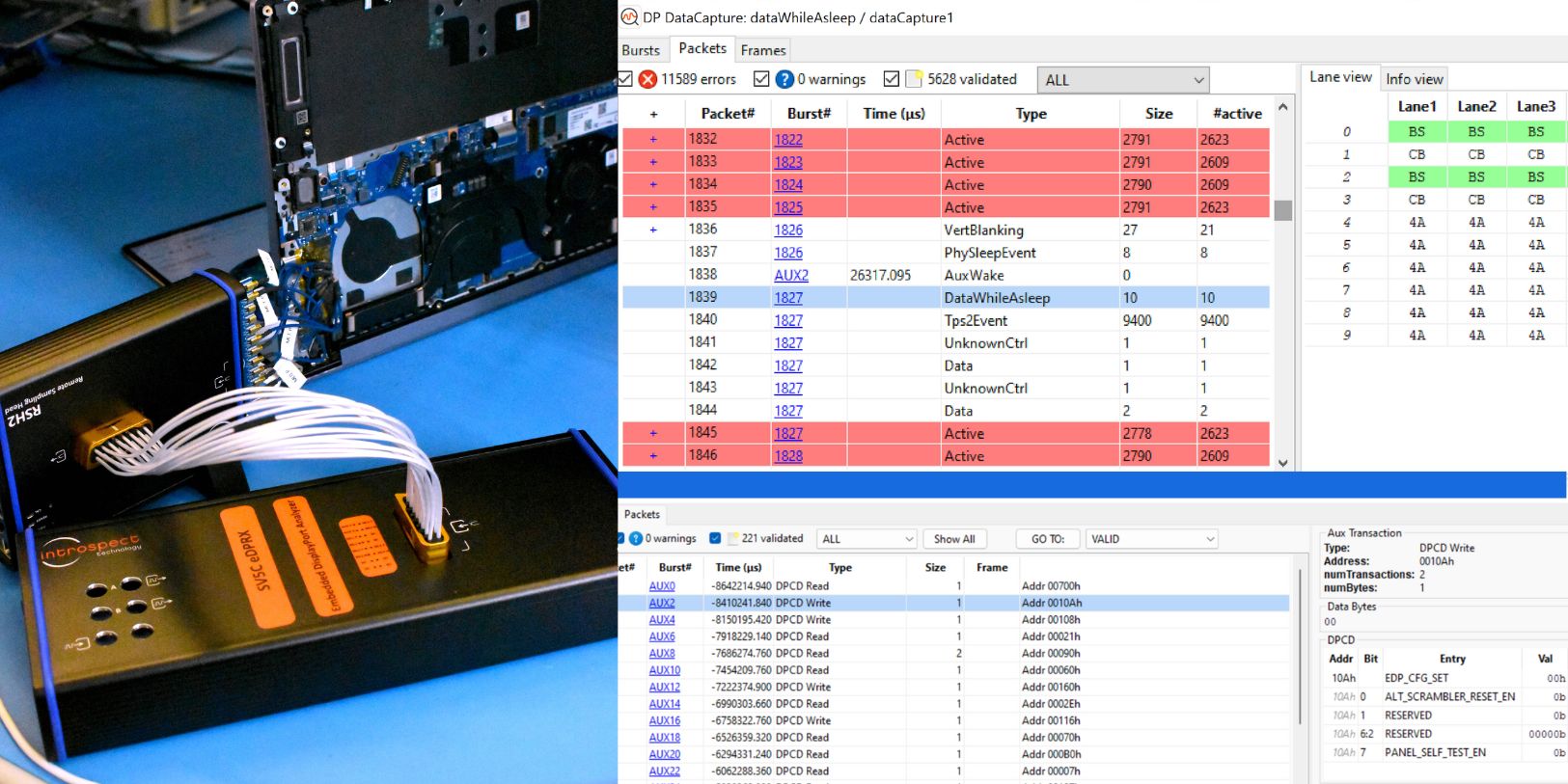
Task: Click the CB cell in Lane1 row 1
Action: pos(1417,154)
